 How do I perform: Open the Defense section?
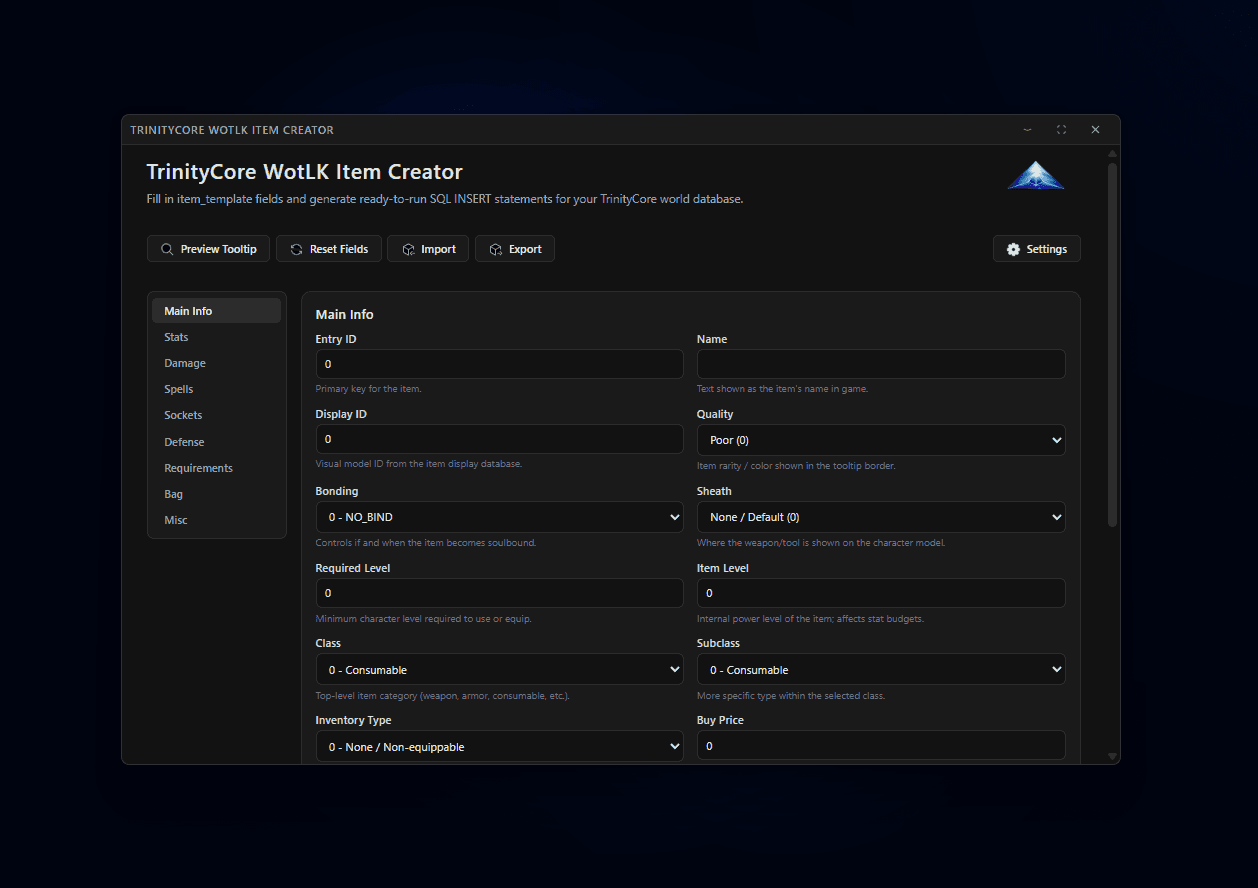click(216, 442)
